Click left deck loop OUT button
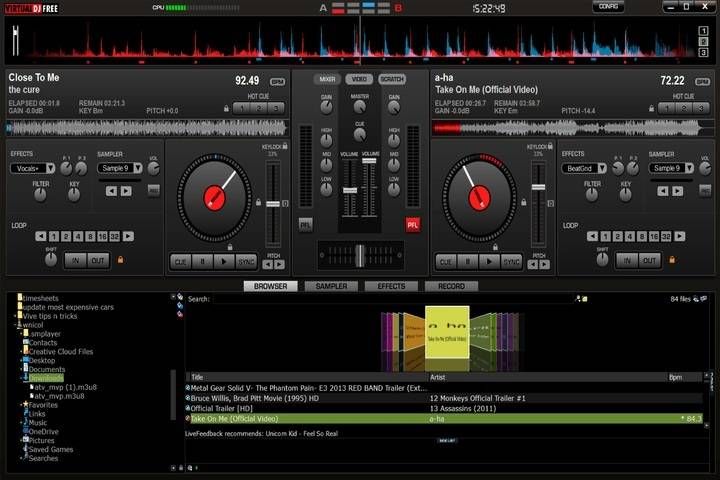Screen dimensions: 720x480 click(98, 261)
